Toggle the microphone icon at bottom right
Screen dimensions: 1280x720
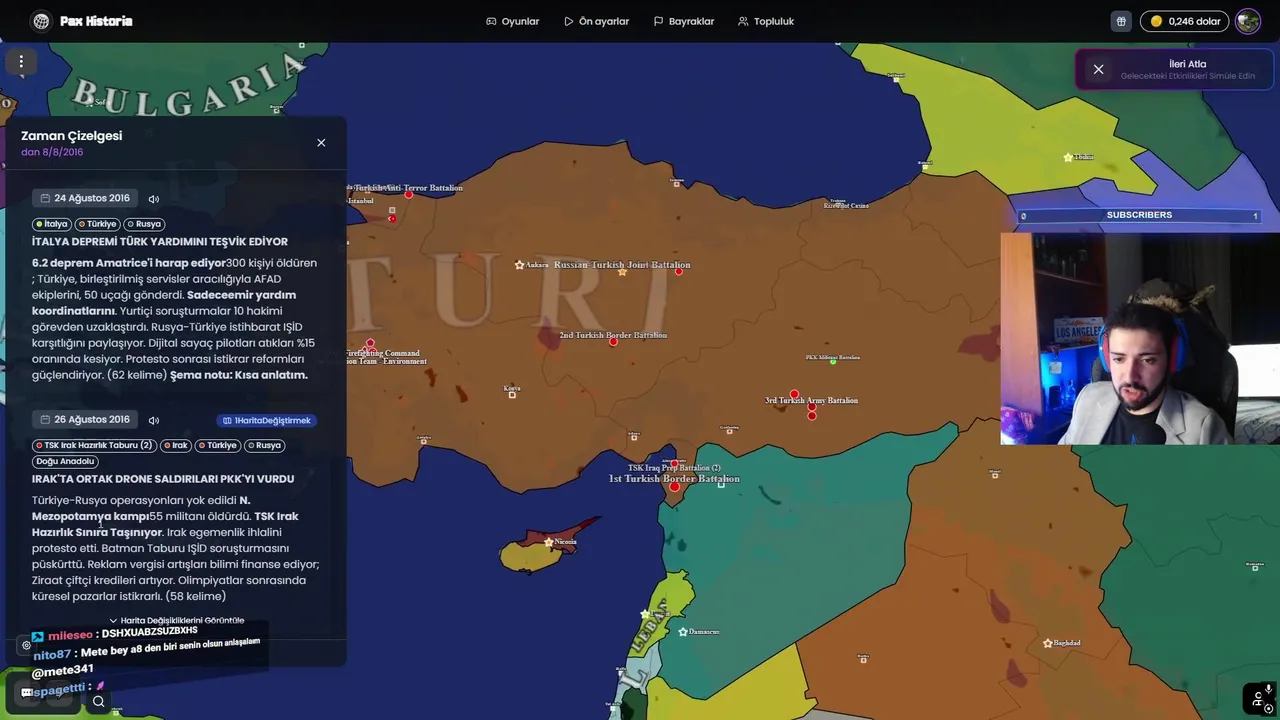point(1268,689)
